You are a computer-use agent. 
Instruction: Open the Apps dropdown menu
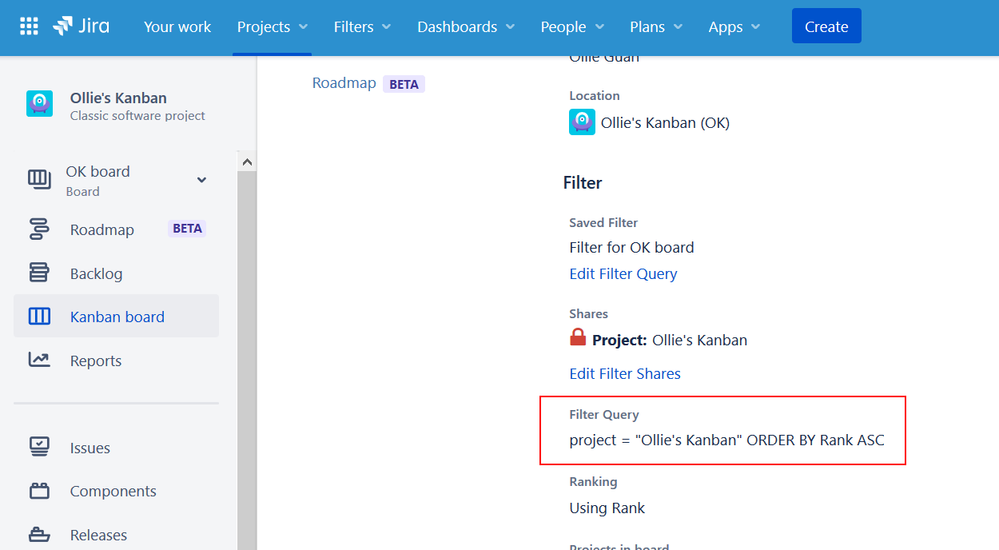tap(734, 27)
